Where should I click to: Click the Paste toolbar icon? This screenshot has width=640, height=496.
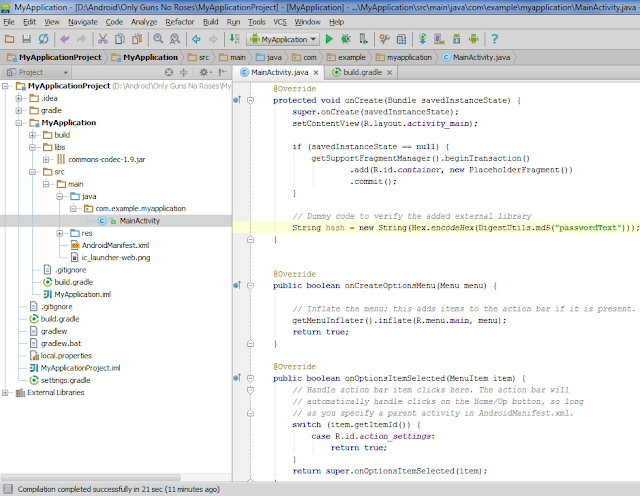tap(137, 39)
